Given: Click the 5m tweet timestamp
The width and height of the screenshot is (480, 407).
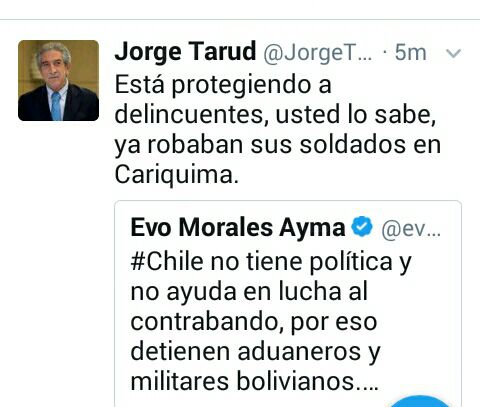Looking at the screenshot, I should (x=410, y=53).
